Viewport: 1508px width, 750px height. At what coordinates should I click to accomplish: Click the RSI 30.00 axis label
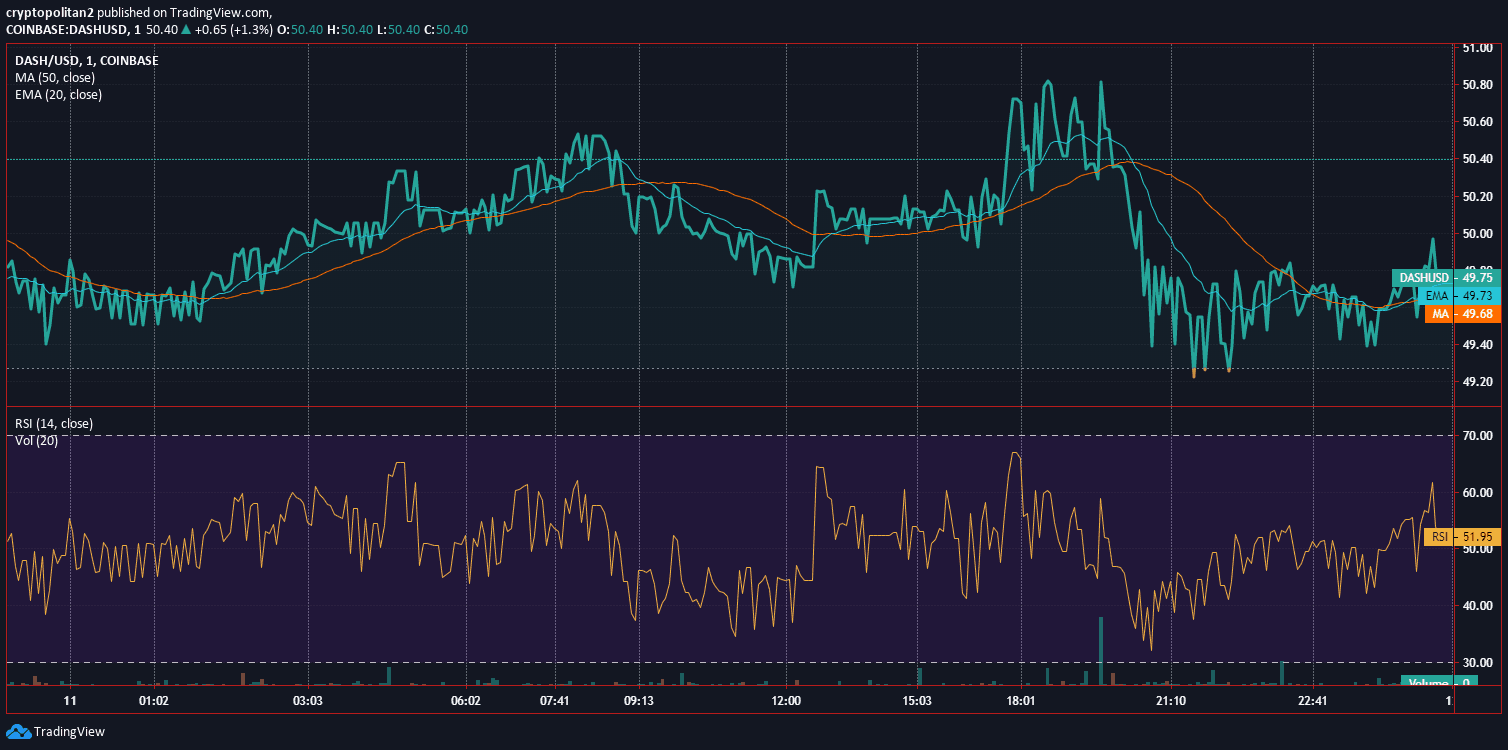[1478, 663]
